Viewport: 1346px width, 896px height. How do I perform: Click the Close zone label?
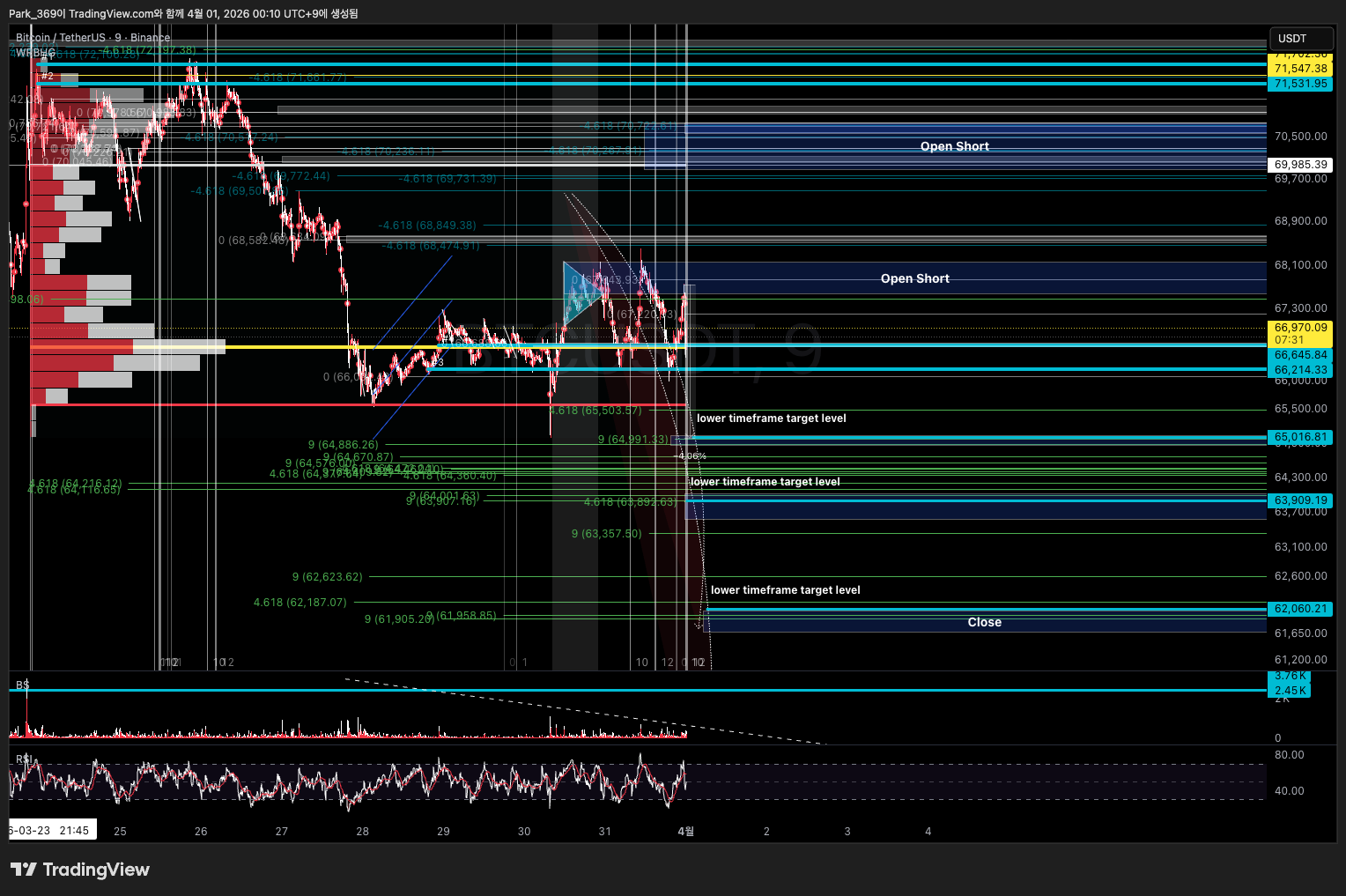coord(985,622)
